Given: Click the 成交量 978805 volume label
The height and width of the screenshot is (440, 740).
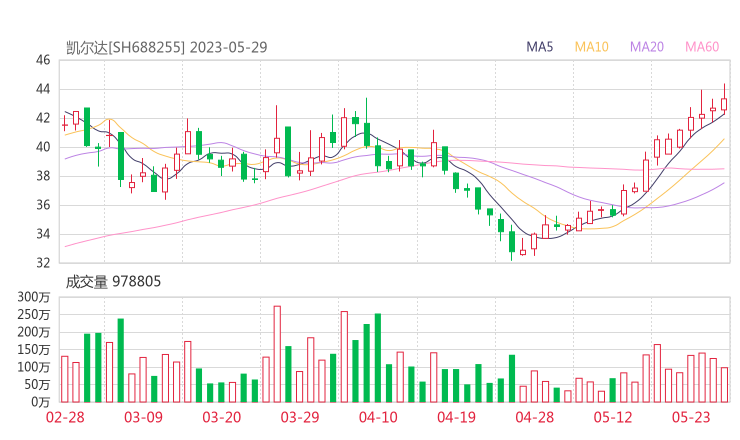Looking at the screenshot, I should [113, 282].
